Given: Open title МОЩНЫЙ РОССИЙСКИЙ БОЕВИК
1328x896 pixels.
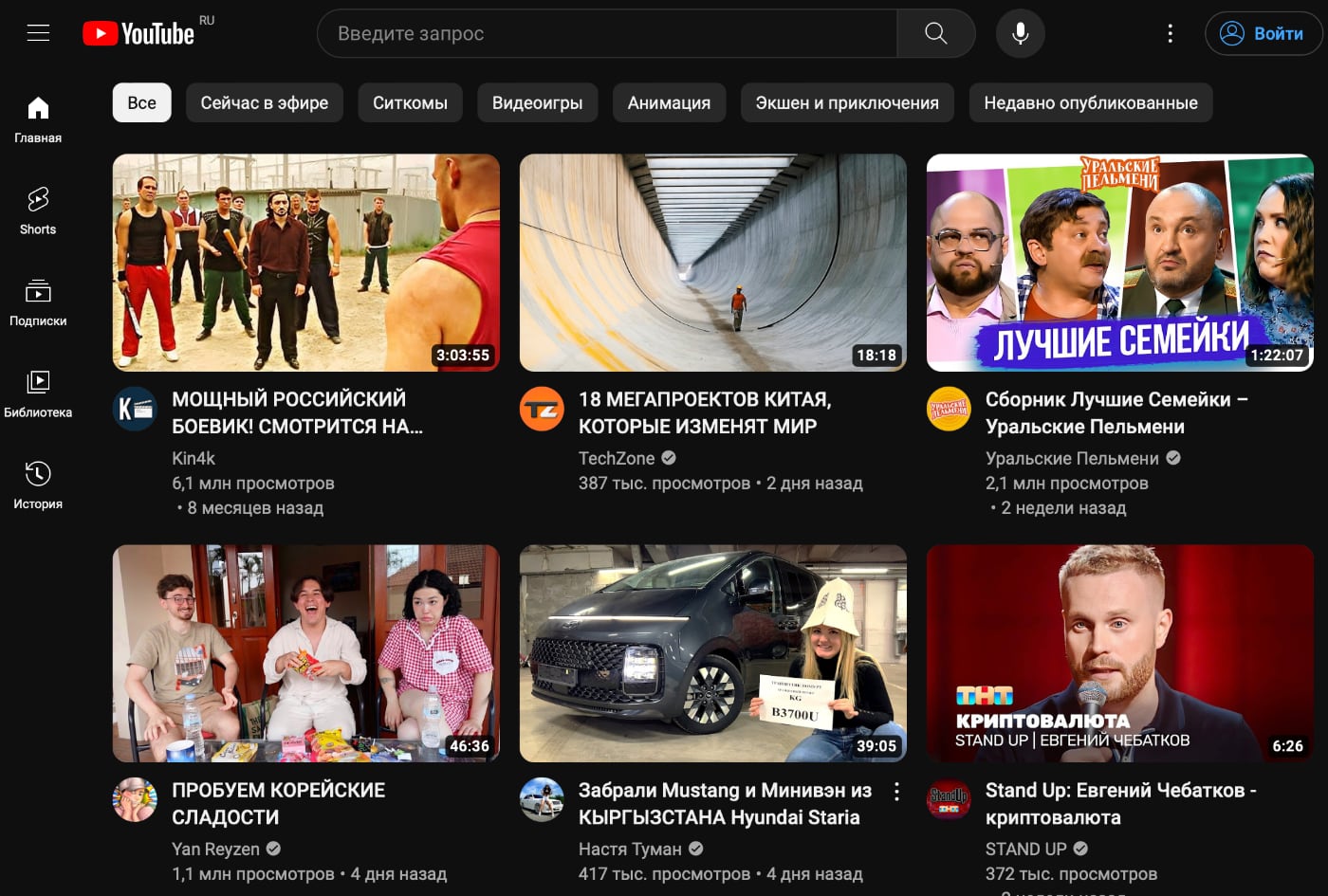Looking at the screenshot, I should coord(298,412).
